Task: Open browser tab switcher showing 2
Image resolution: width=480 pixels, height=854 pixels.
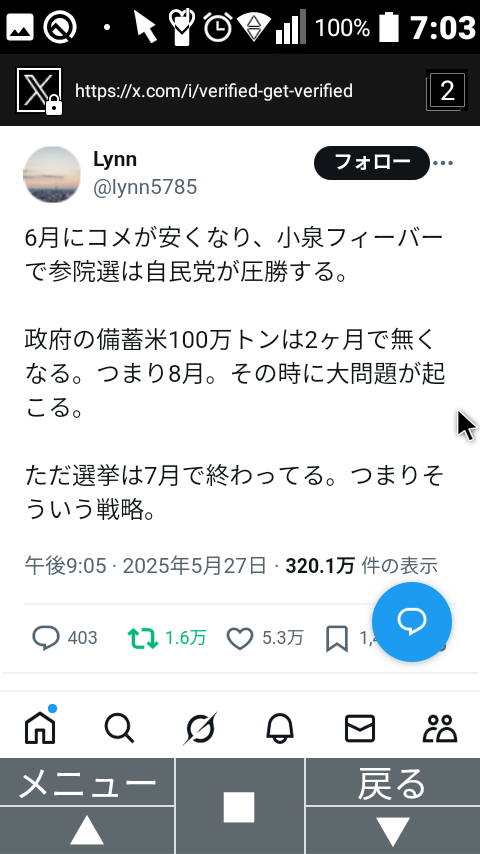Action: pyautogui.click(x=447, y=90)
